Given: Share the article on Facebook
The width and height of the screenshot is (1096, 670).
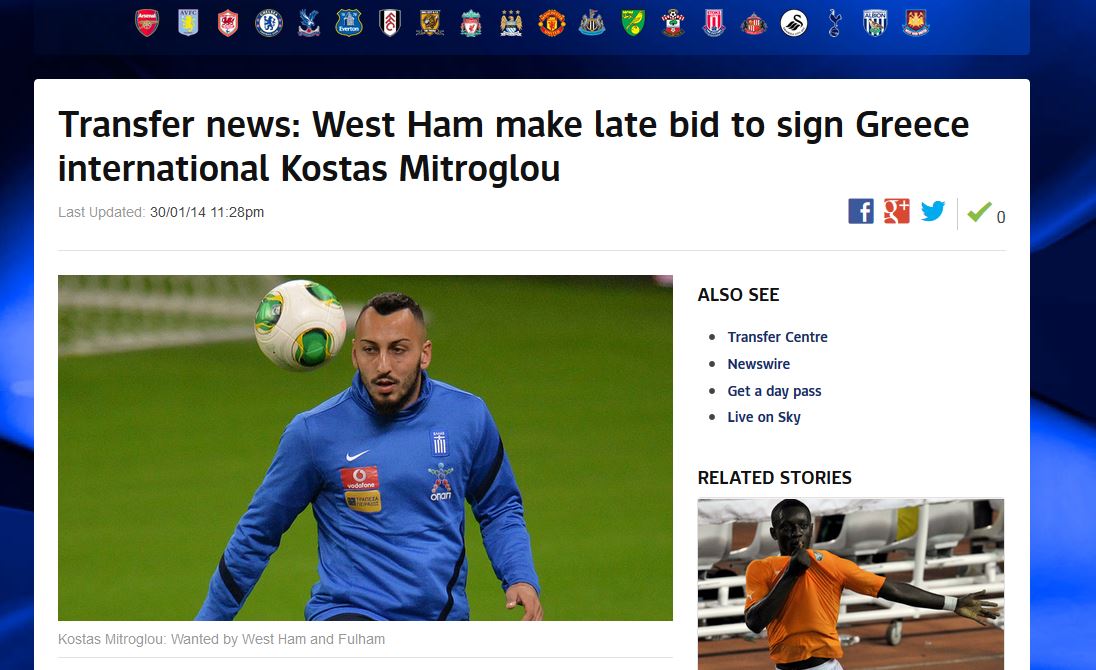Looking at the screenshot, I should [x=860, y=211].
